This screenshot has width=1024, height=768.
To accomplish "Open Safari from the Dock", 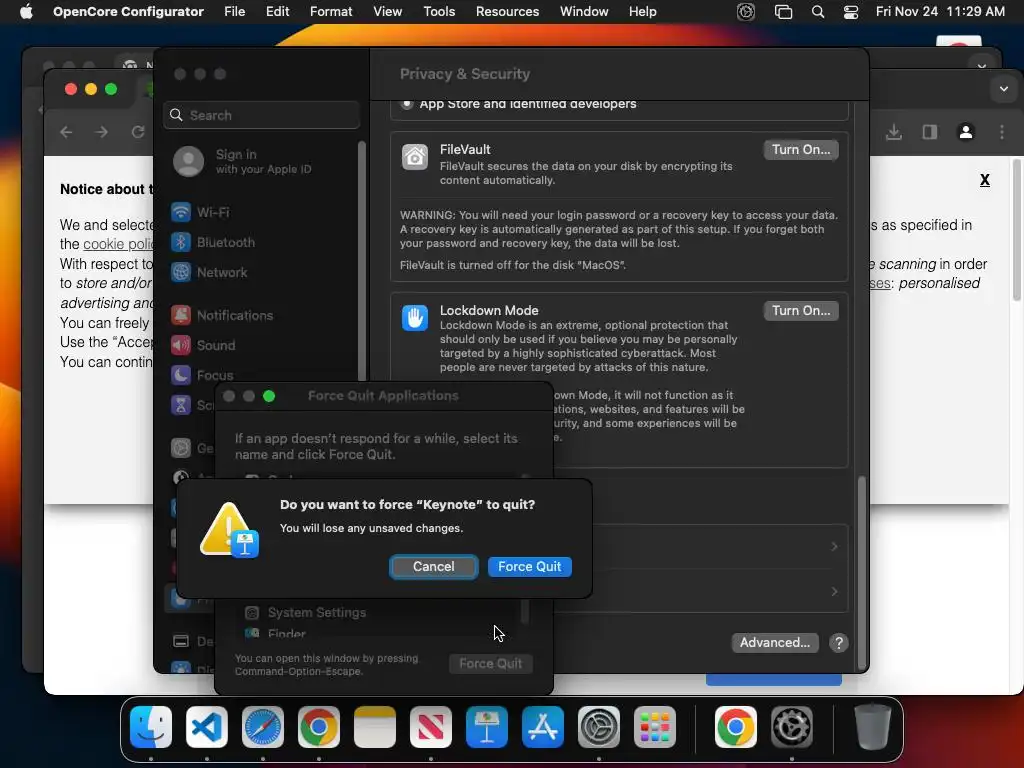I will pyautogui.click(x=263, y=727).
